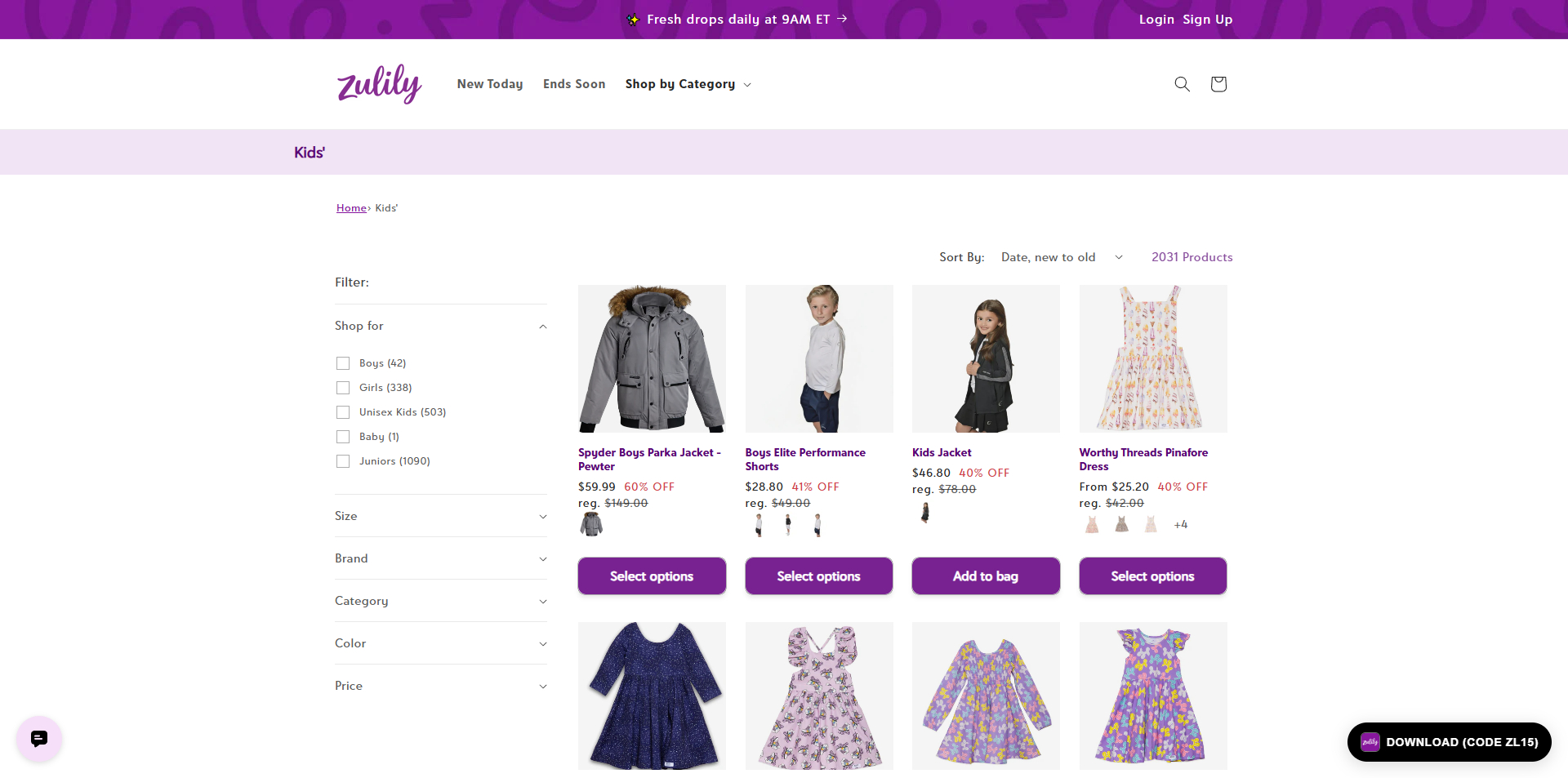Select third Boys Elite Shorts swatch

[x=817, y=524]
